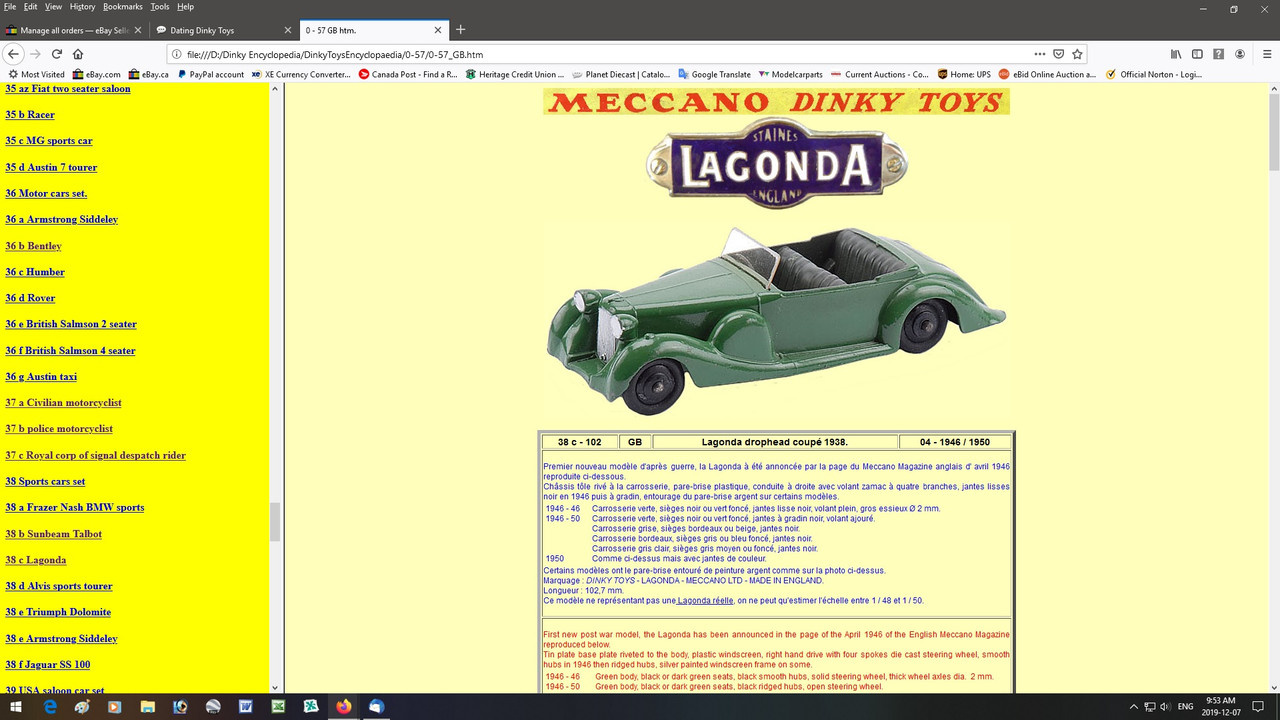This screenshot has width=1280, height=720.
Task: Open the Planet Diecast bookmark
Action: pyautogui.click(x=621, y=74)
